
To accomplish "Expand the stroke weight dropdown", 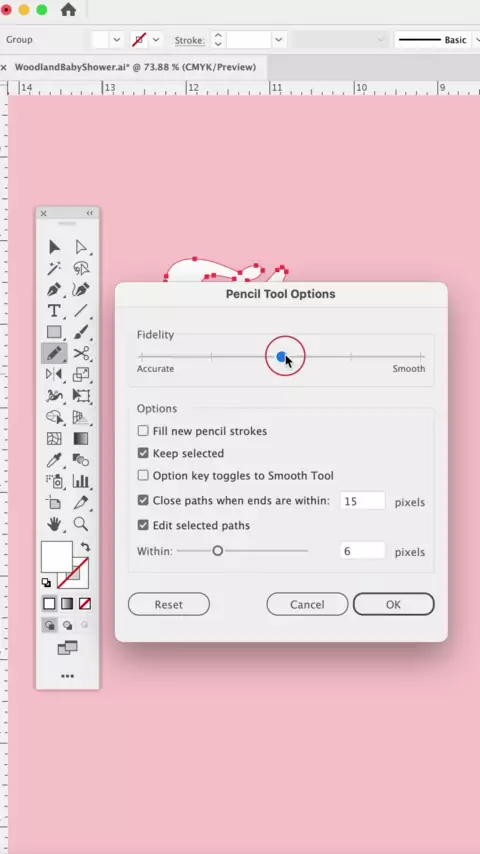I will [x=278, y=40].
